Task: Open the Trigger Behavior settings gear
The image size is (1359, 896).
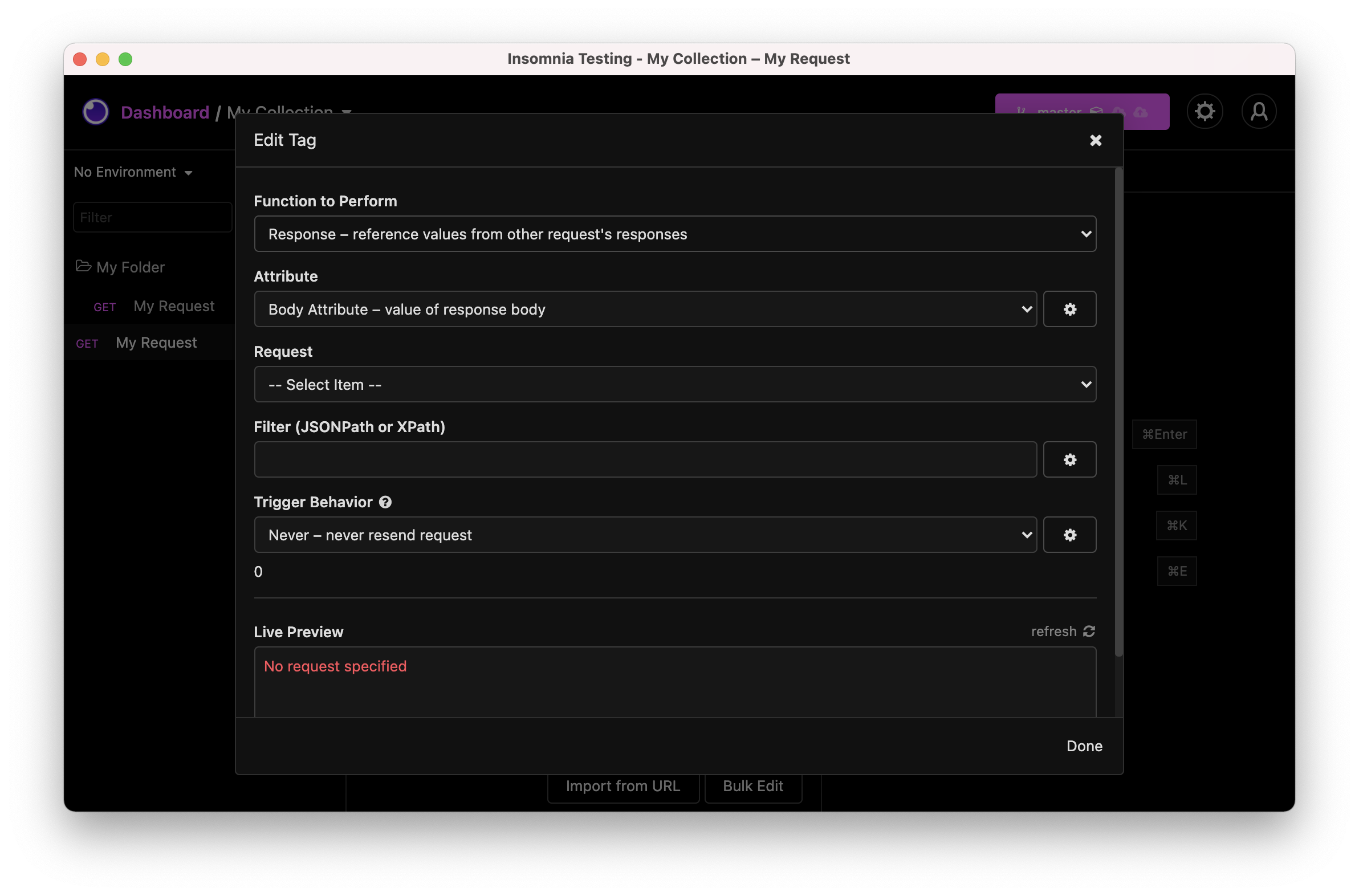Action: [x=1070, y=534]
